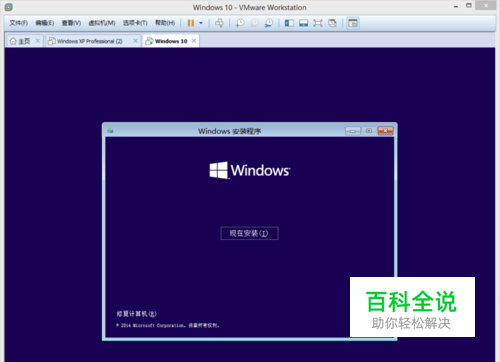500x362 pixels.
Task: Take a snapshot with the clock icon
Action: [240, 23]
